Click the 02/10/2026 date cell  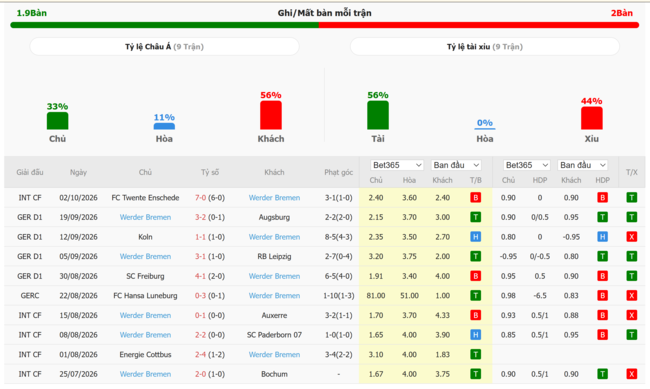click(78, 198)
